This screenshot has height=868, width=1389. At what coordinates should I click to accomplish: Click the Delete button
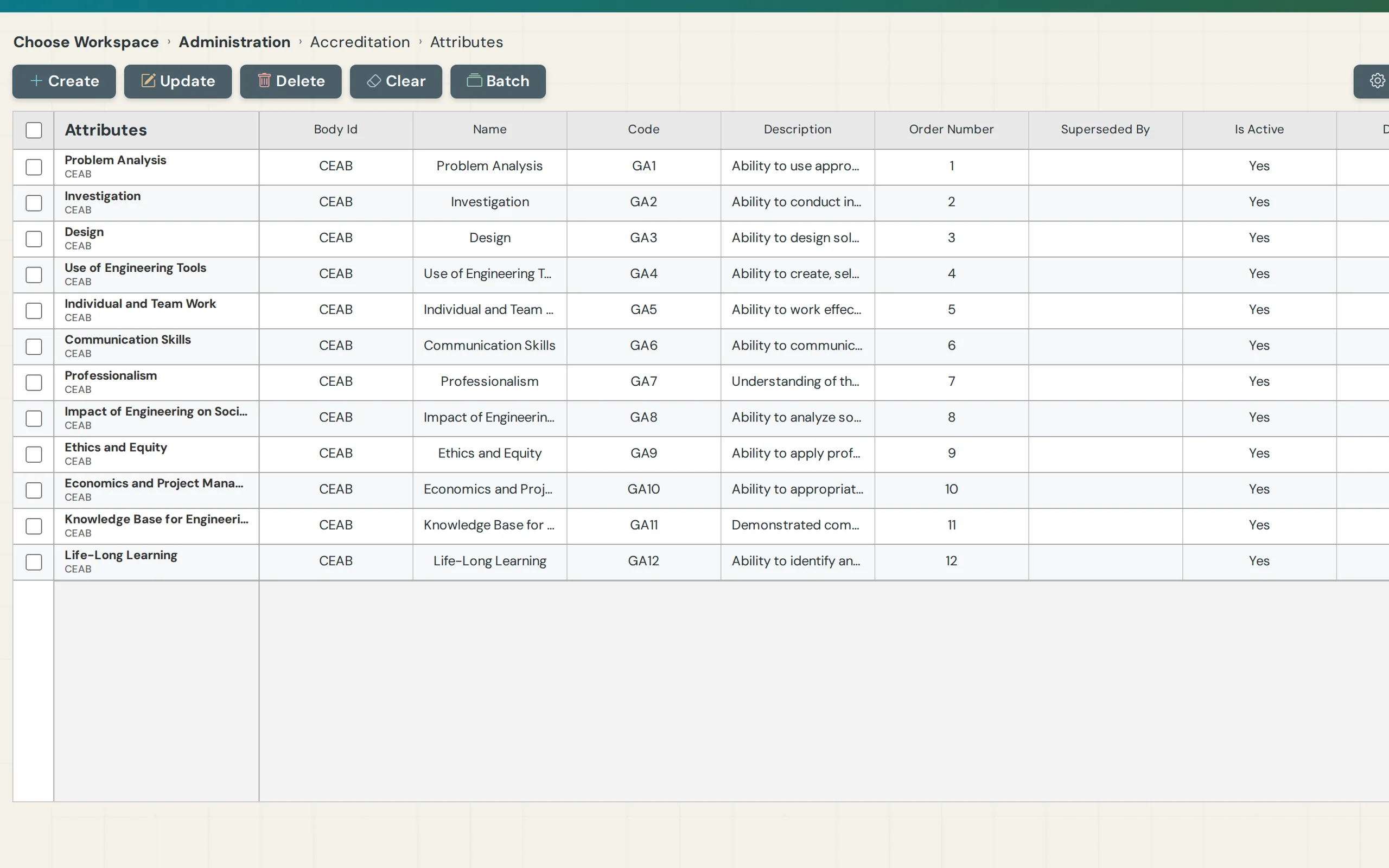click(x=290, y=81)
